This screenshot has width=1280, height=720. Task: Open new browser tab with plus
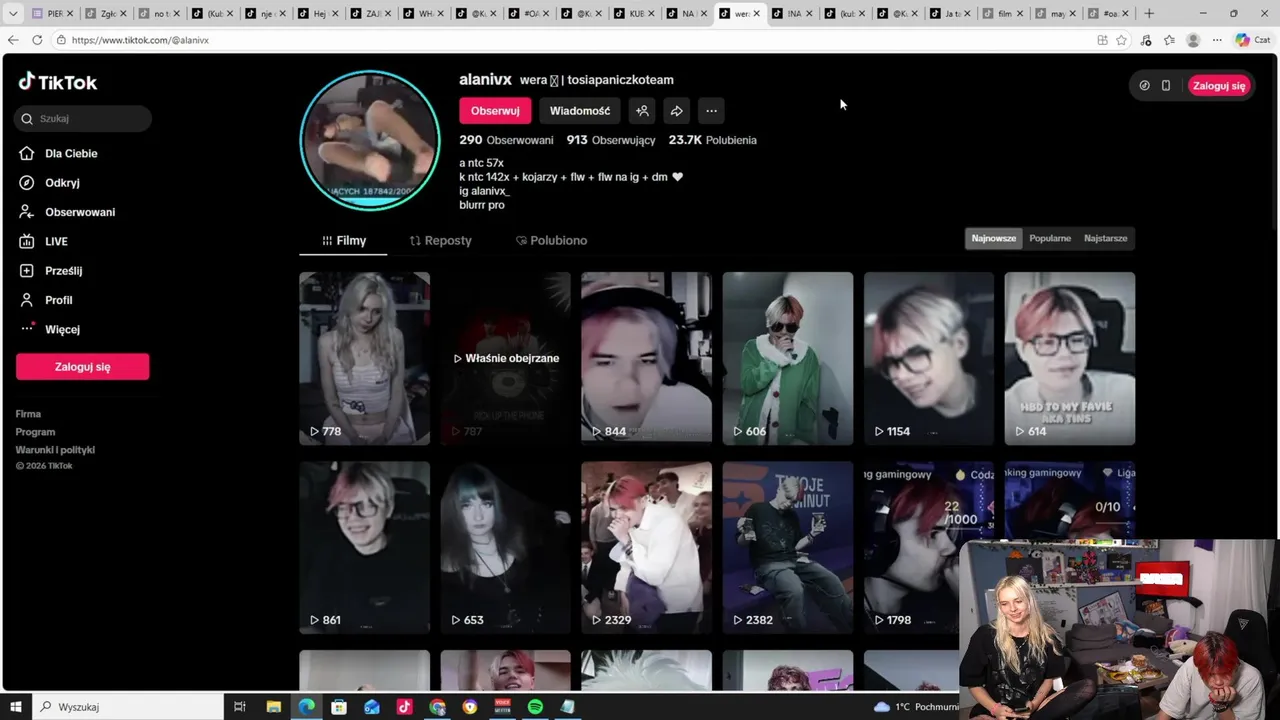pyautogui.click(x=1148, y=13)
